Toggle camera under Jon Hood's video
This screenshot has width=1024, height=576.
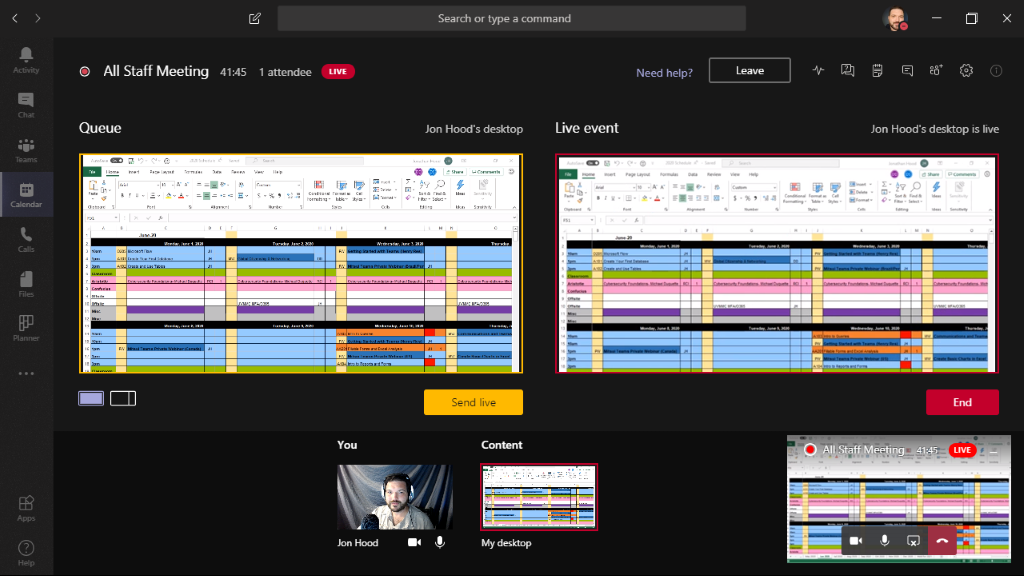[414, 542]
